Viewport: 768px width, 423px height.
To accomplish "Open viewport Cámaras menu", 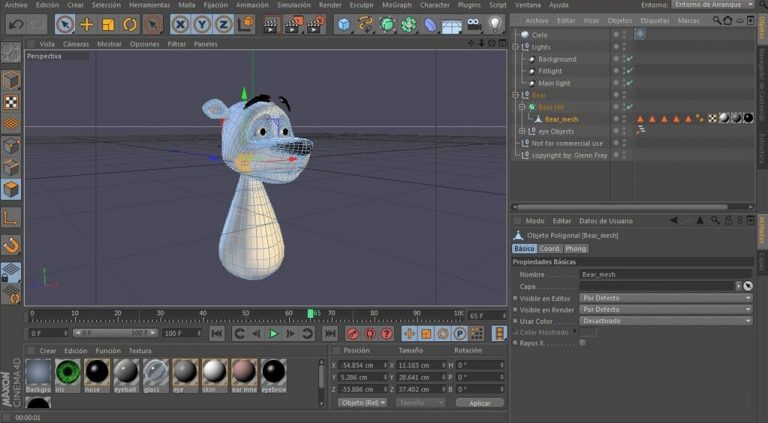I will (76, 44).
